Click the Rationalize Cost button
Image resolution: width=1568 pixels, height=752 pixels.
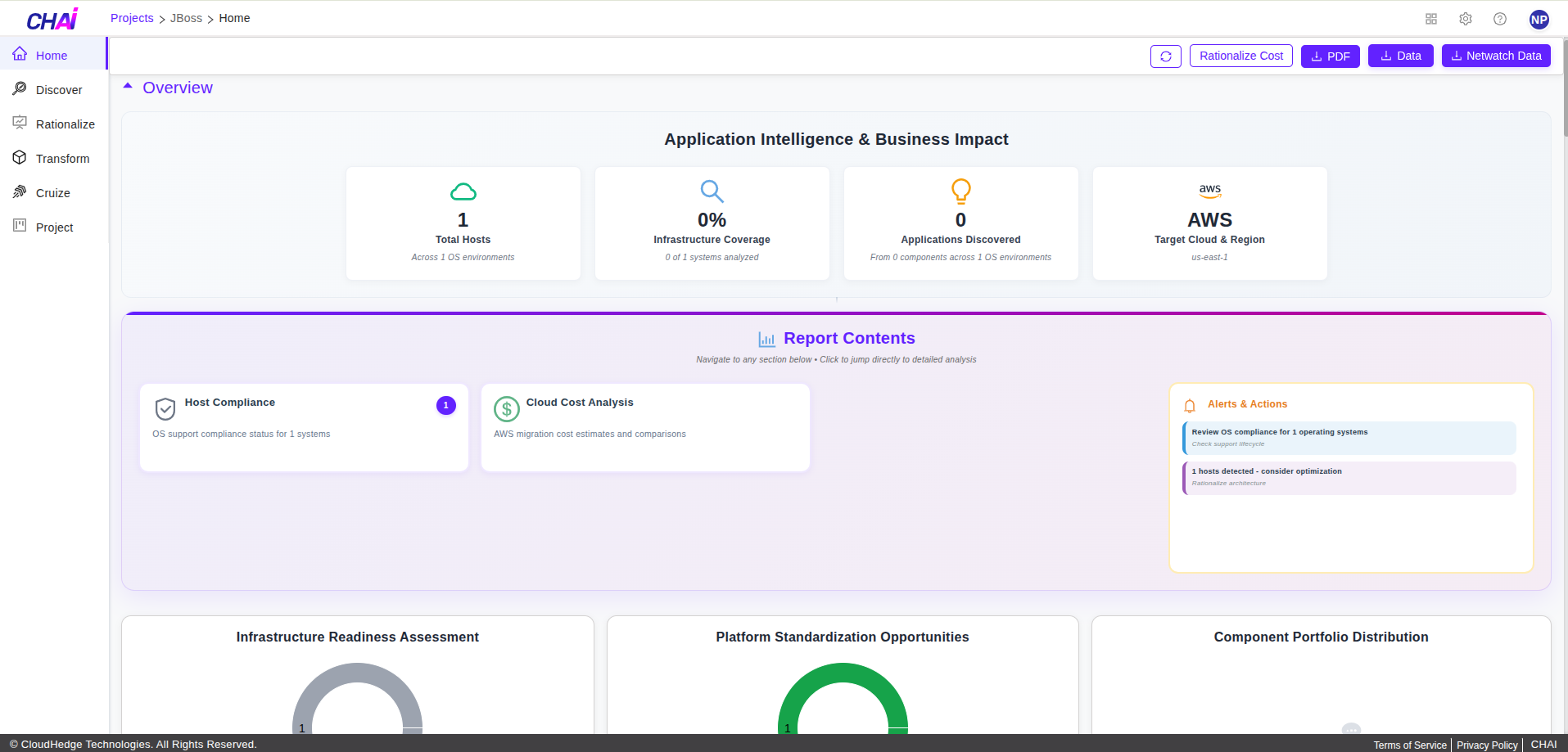[1240, 56]
